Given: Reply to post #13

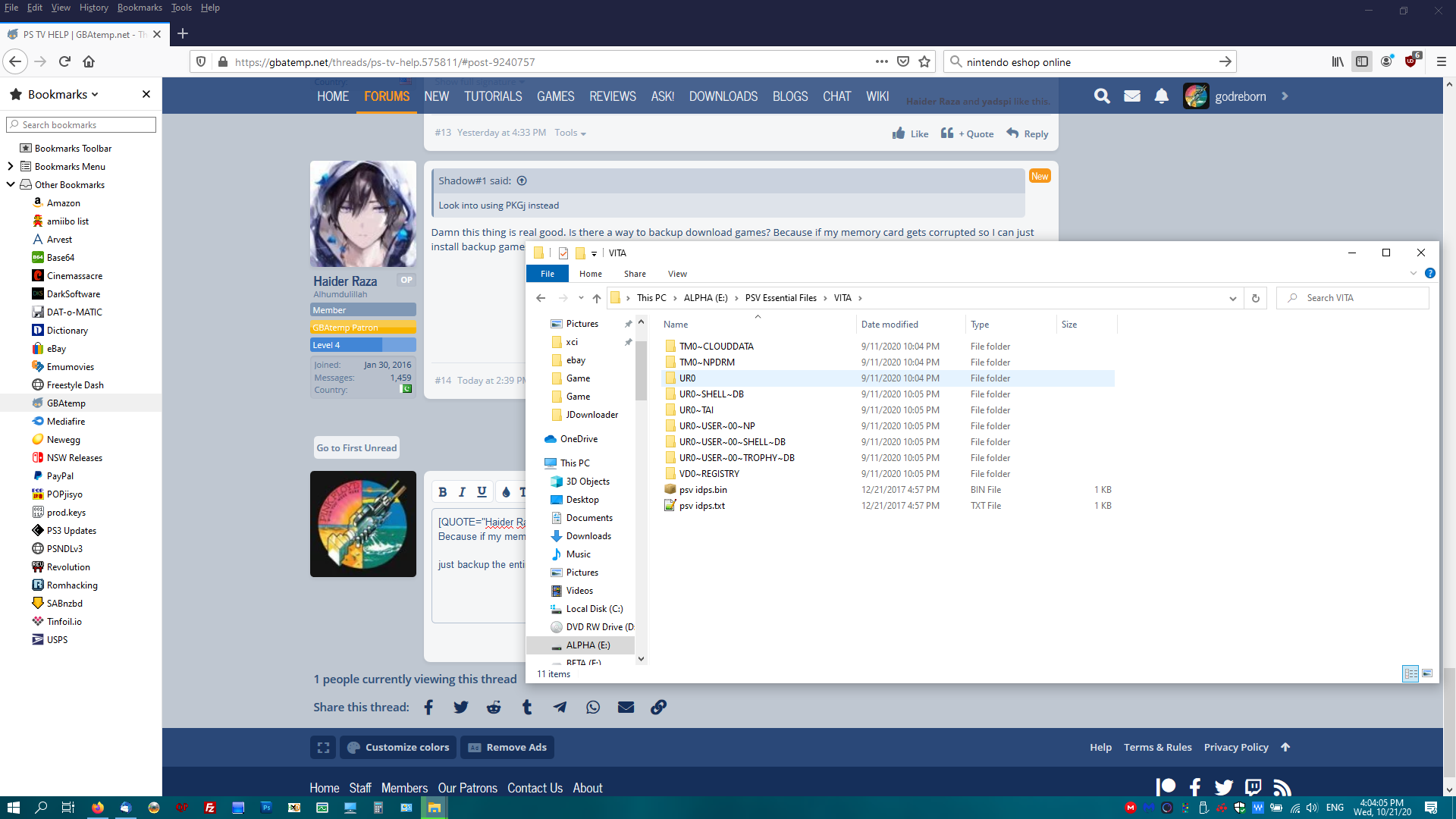Looking at the screenshot, I should tap(1028, 133).
